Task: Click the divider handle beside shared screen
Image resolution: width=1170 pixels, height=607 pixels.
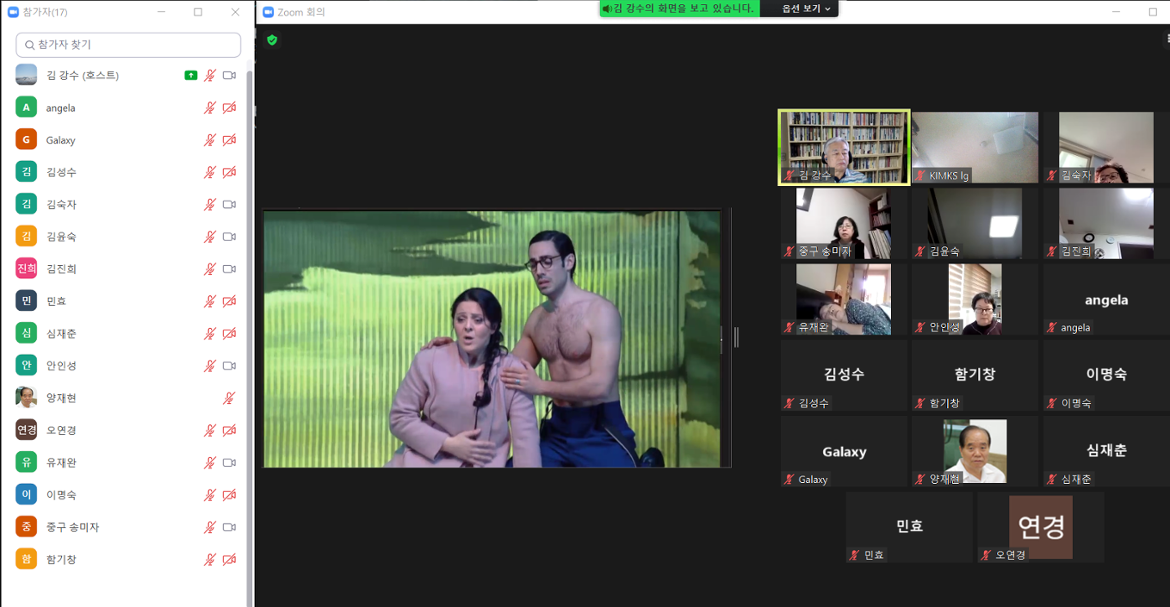Action: click(x=736, y=338)
